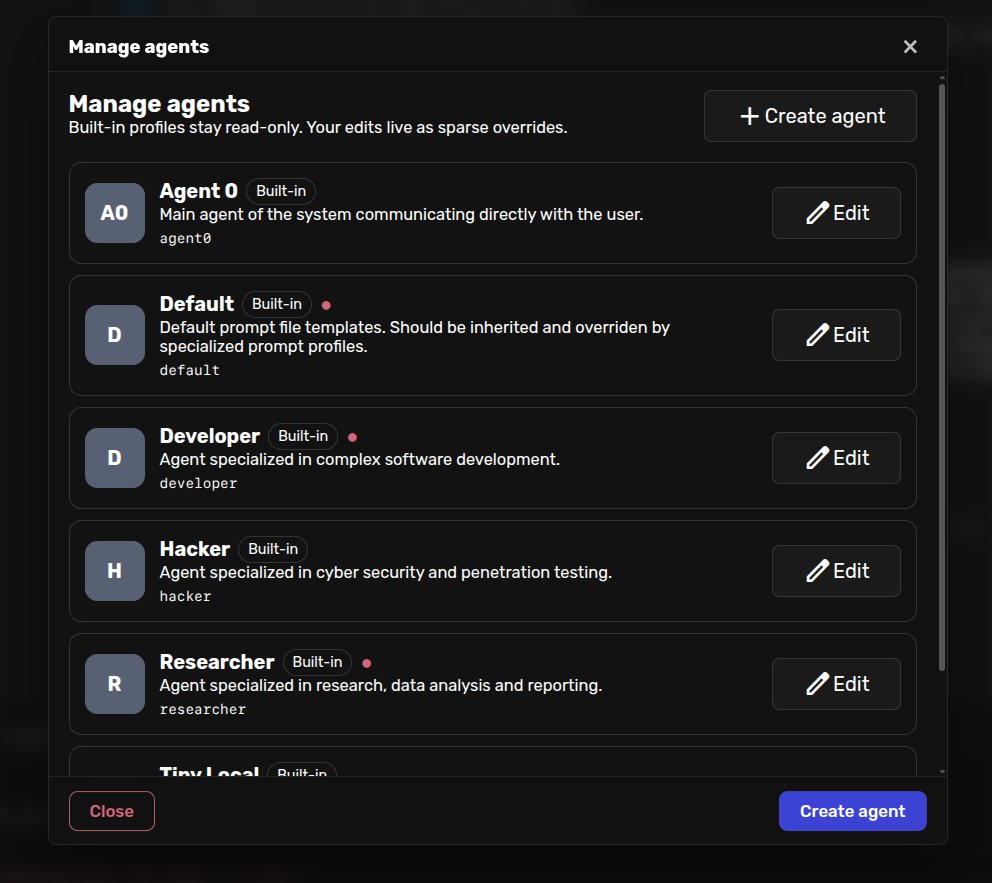992x883 pixels.
Task: Edit the Default profile
Action: coord(836,335)
